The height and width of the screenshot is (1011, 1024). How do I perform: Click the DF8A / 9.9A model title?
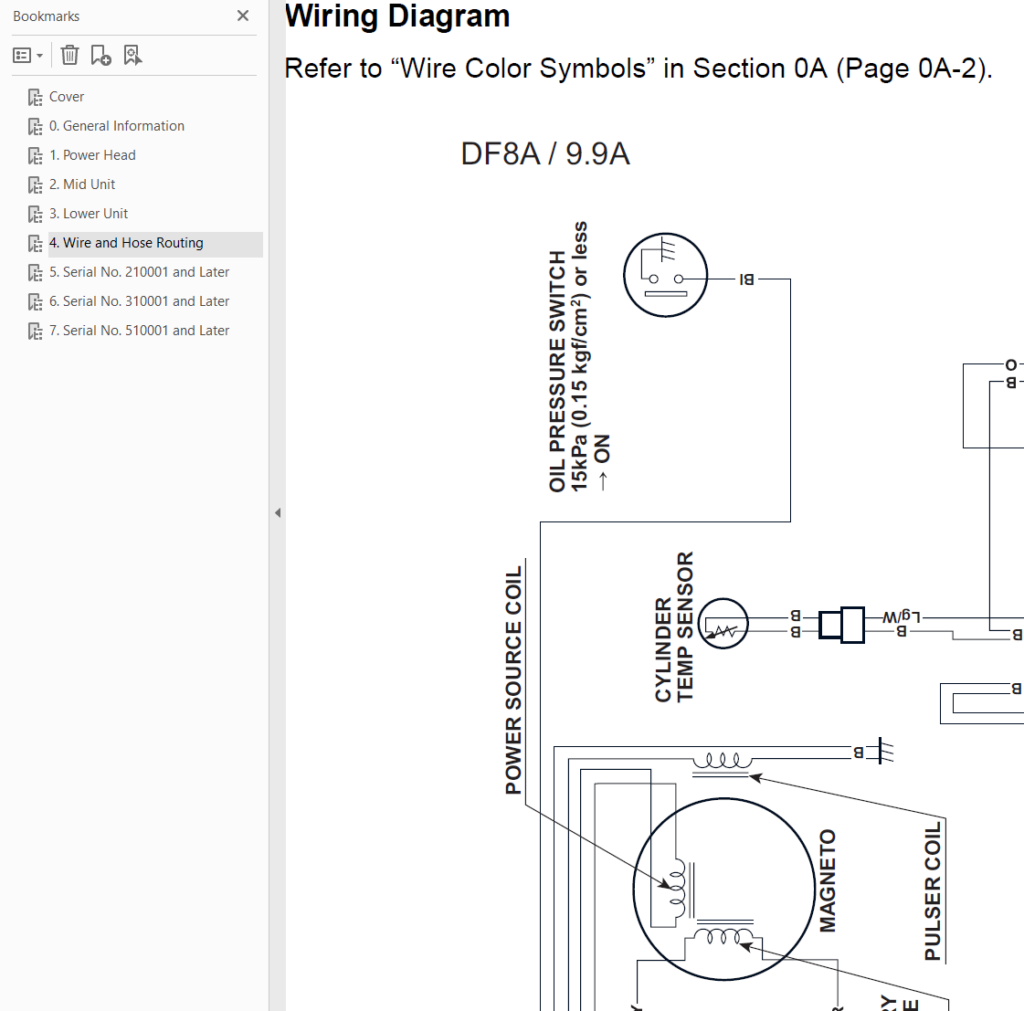(545, 155)
